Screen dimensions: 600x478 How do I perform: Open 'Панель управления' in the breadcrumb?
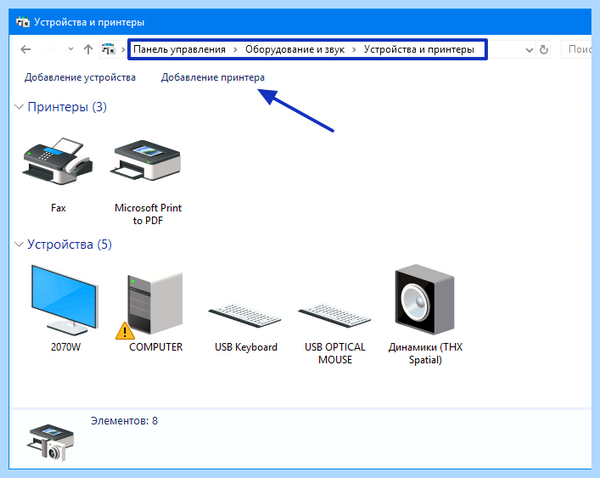pos(179,49)
